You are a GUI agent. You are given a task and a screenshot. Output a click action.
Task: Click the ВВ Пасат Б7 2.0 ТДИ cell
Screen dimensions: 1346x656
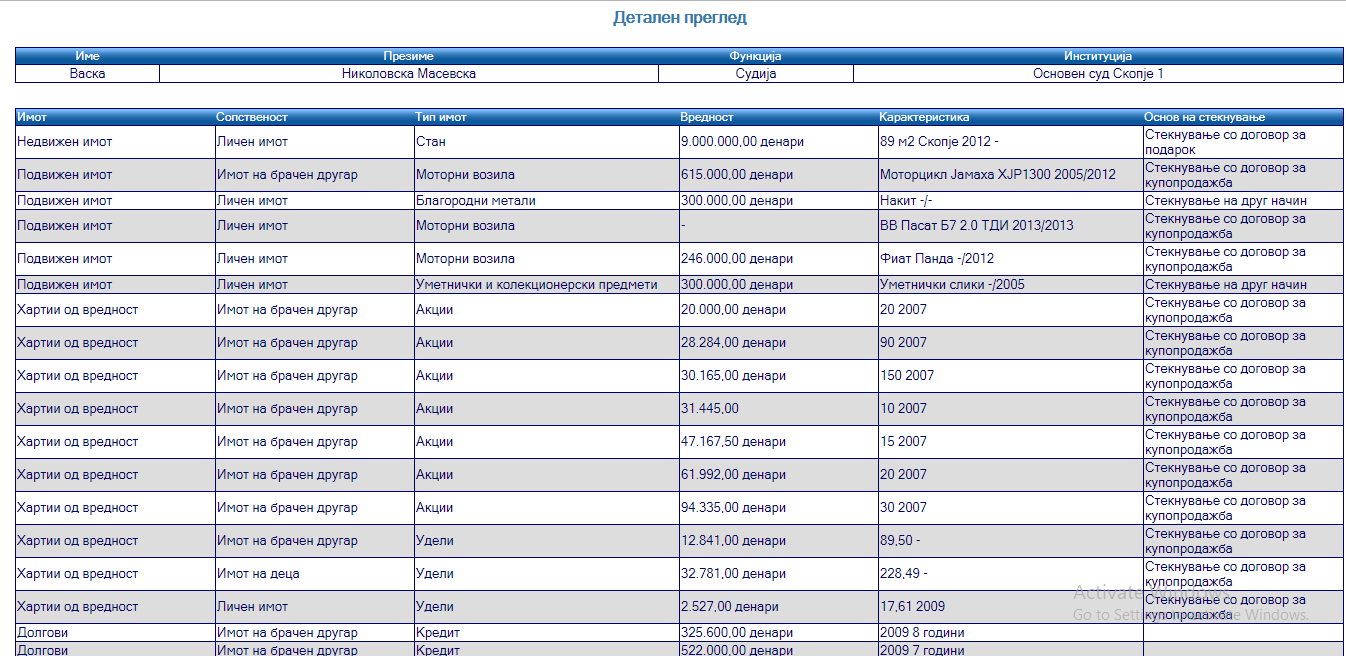pos(976,226)
